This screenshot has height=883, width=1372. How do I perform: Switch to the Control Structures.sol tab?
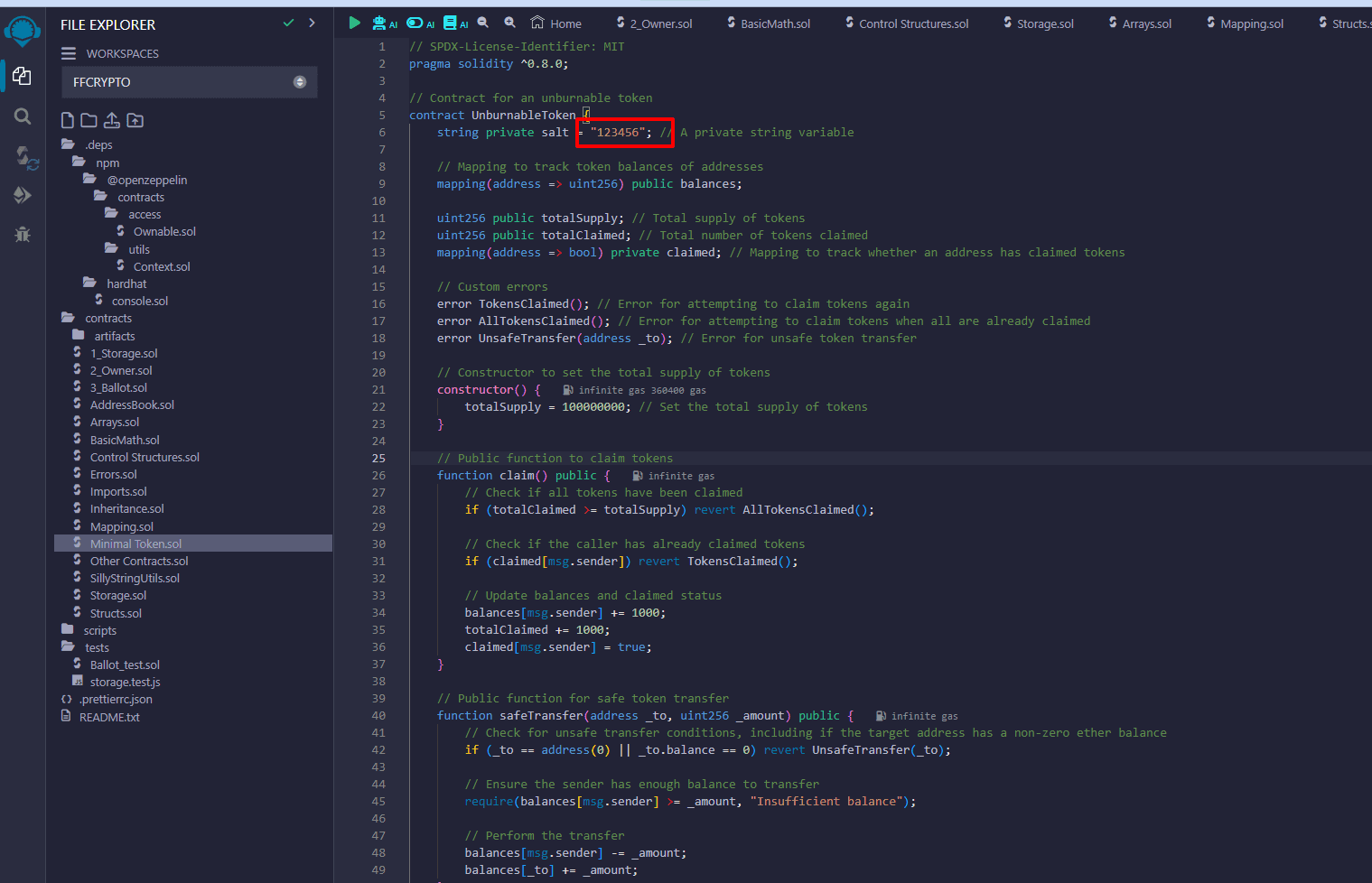[x=907, y=23]
